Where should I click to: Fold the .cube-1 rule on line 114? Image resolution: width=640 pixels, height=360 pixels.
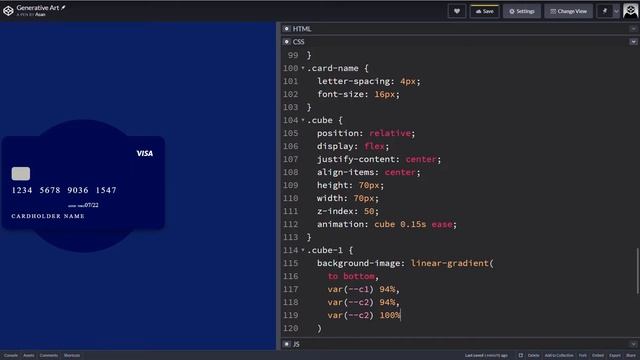(x=303, y=250)
